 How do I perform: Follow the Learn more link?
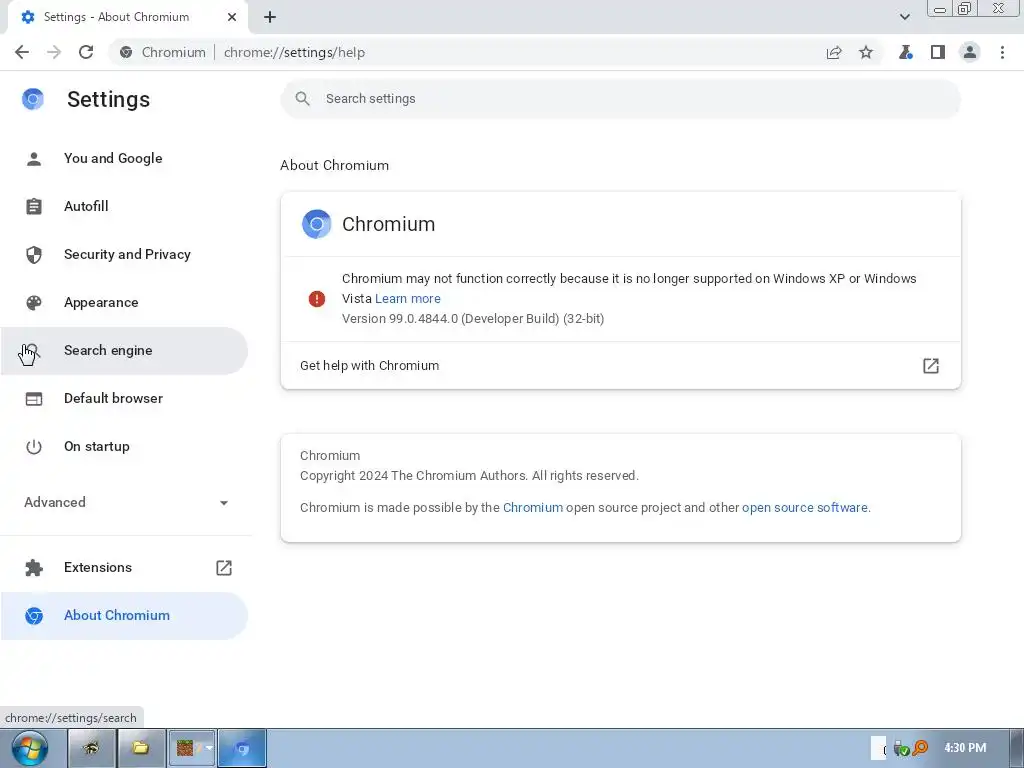(x=408, y=298)
